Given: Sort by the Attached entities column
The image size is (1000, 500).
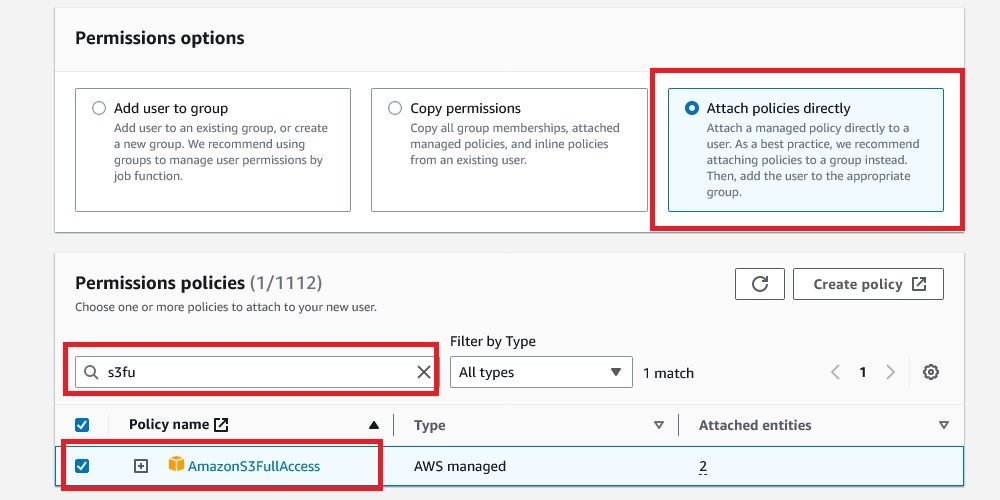Looking at the screenshot, I should (x=944, y=425).
